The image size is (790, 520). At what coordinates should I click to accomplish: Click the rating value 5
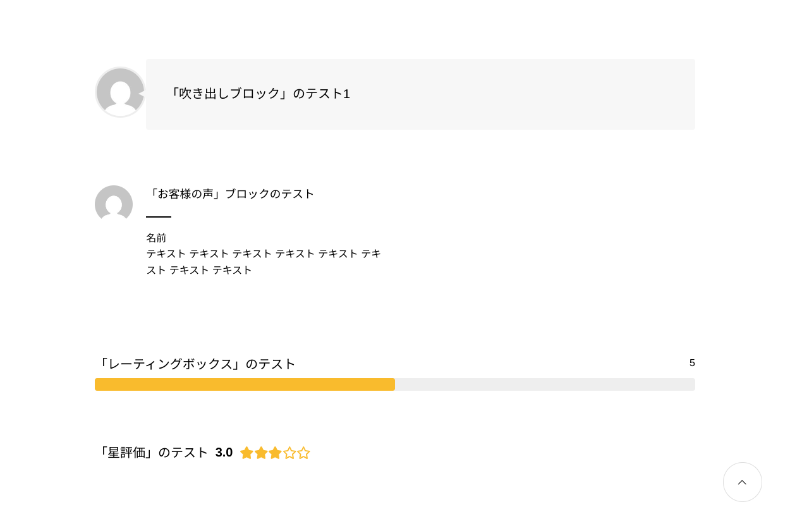(692, 363)
